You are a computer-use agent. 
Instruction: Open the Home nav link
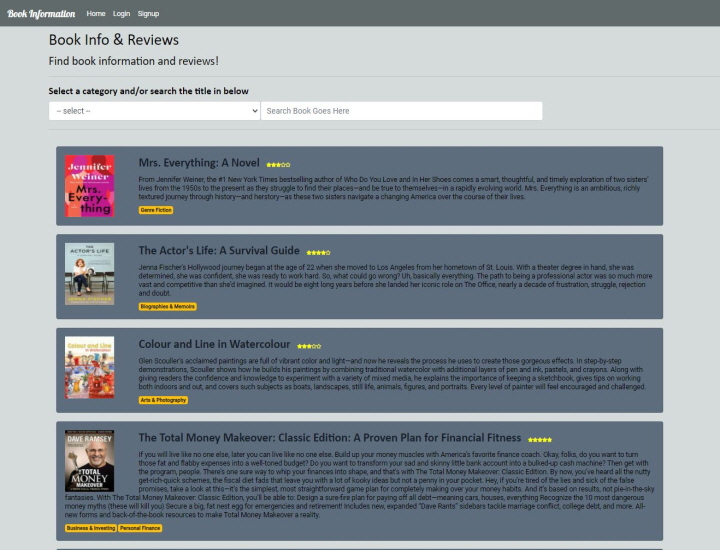point(96,14)
